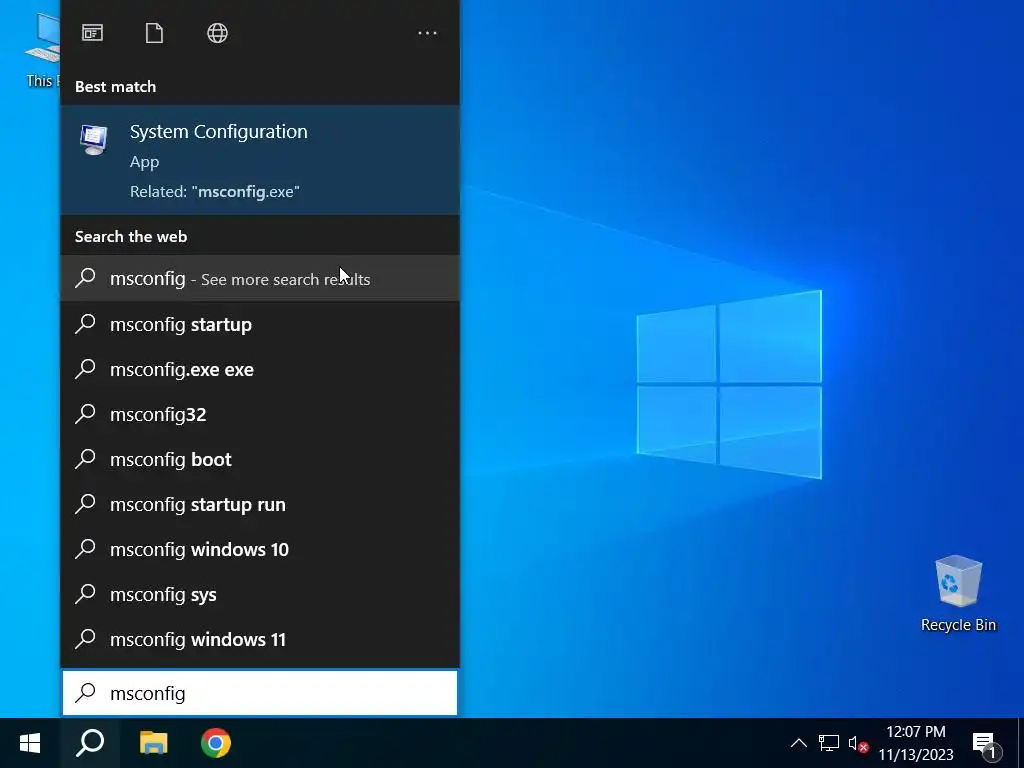Click the search box containing msconfig

coord(260,693)
